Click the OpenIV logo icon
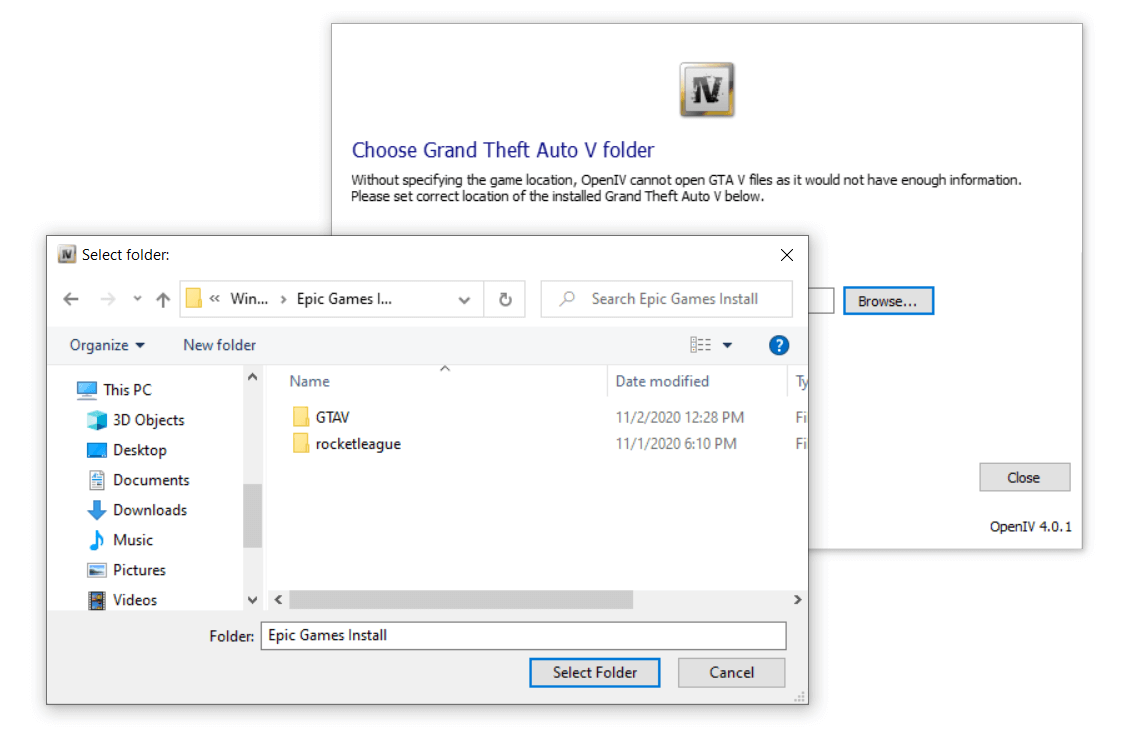Screen dimensions: 1139x734 click(x=707, y=88)
